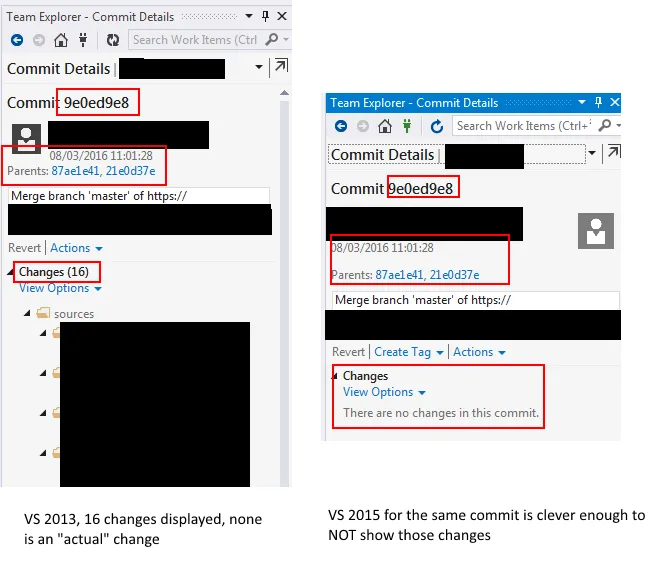Click date 08/03/2016 11:01:28 in VS 2015 panel

tap(382, 248)
